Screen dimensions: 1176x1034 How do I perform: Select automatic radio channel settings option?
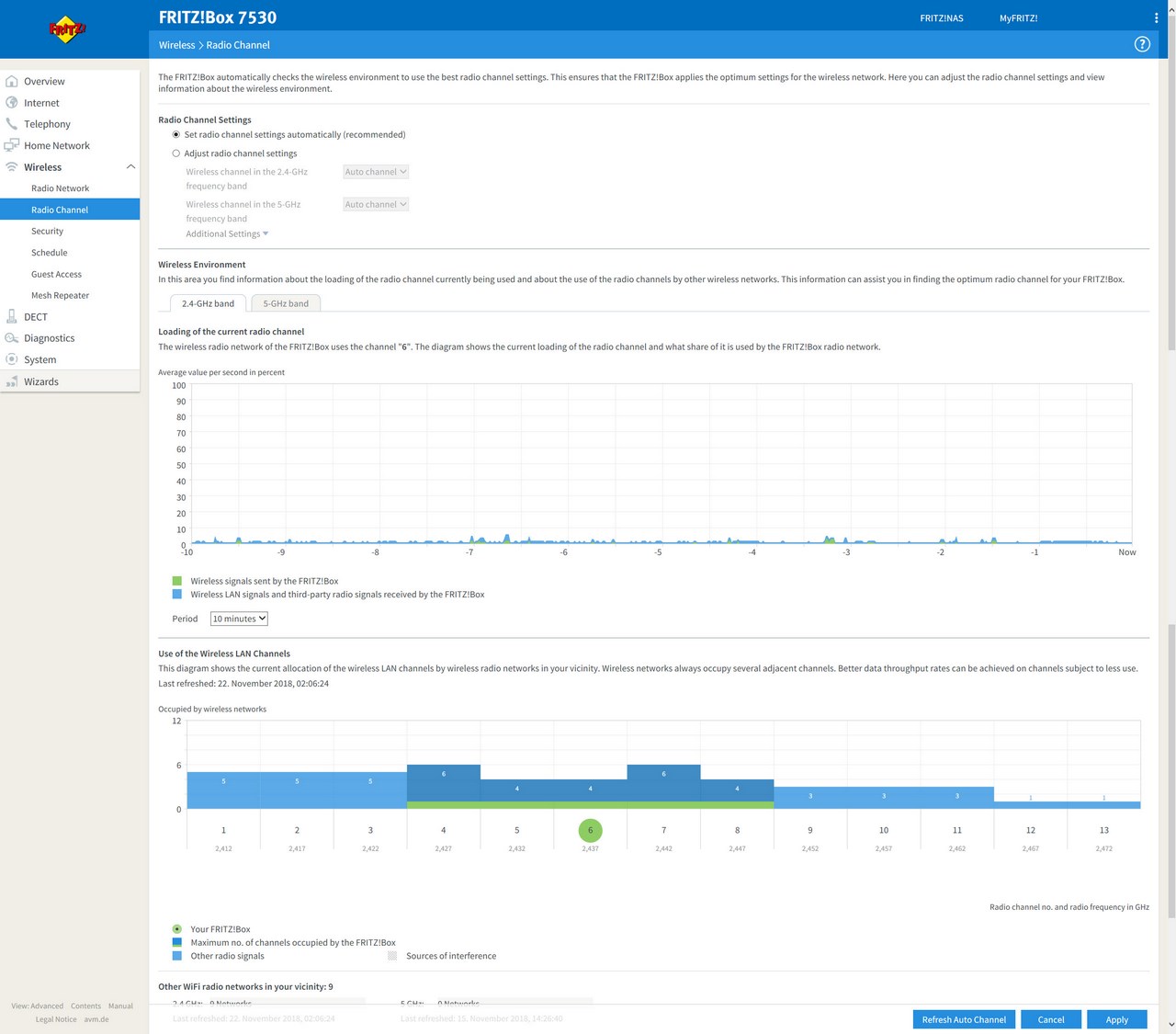[x=176, y=134]
